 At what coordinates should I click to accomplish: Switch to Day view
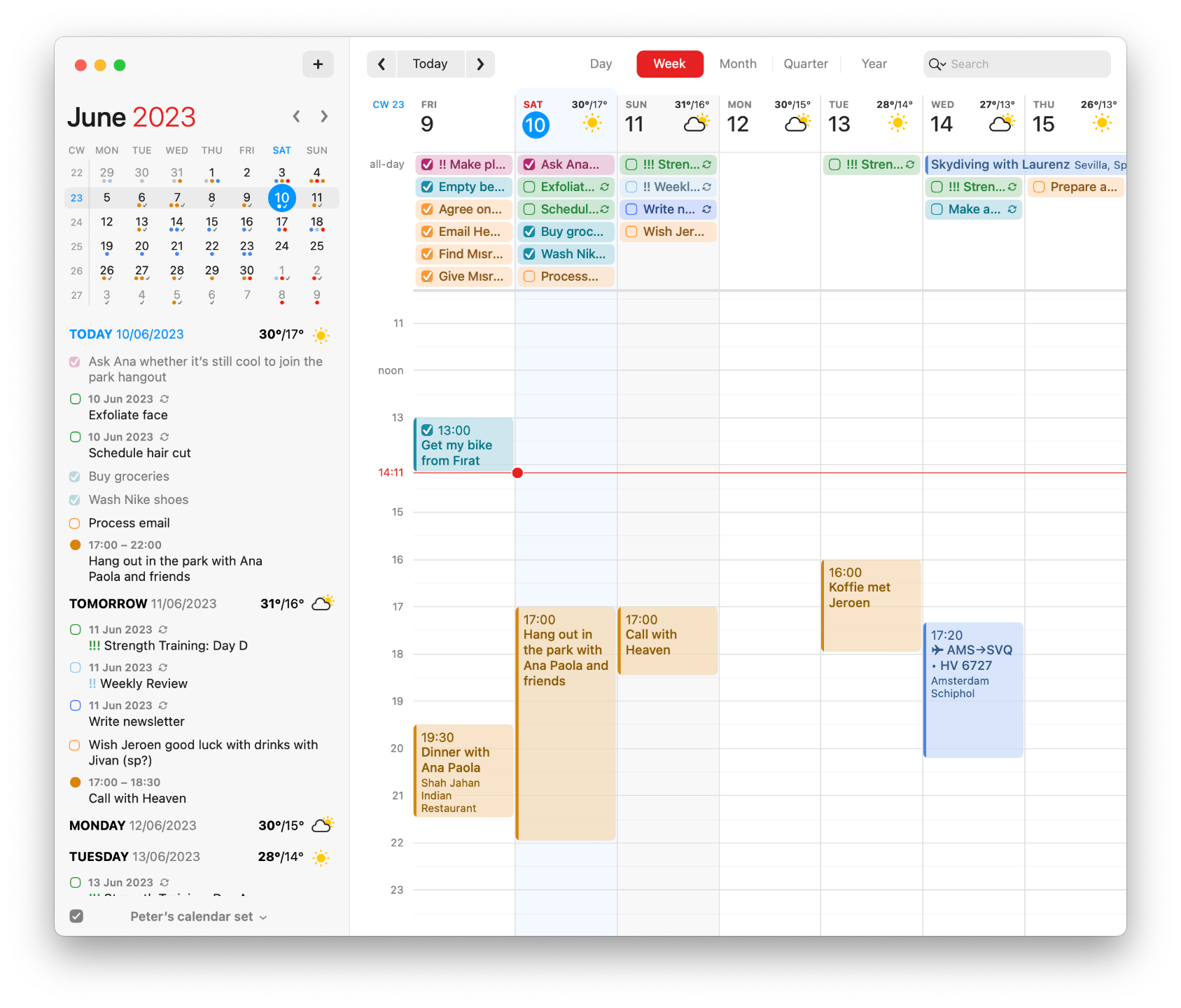pyautogui.click(x=601, y=64)
